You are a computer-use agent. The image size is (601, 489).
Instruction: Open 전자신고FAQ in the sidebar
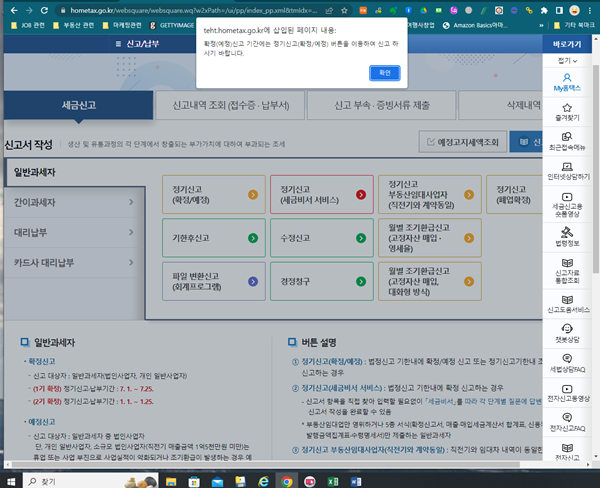567,422
